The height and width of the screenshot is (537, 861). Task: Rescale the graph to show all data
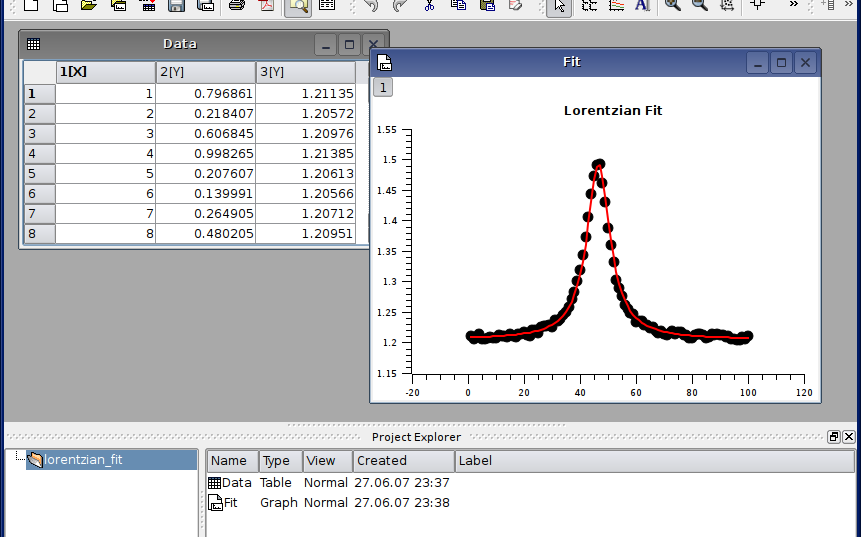pyautogui.click(x=727, y=5)
